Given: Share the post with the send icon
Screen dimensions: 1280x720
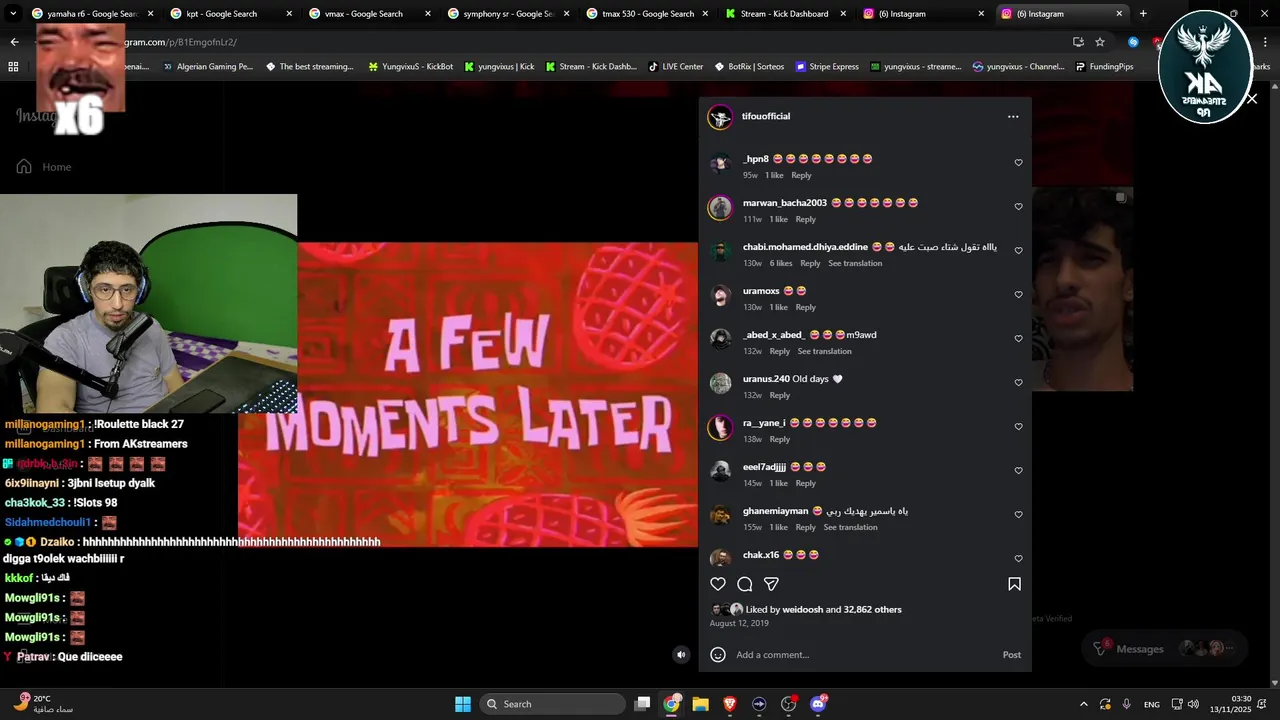Looking at the screenshot, I should click(x=771, y=584).
